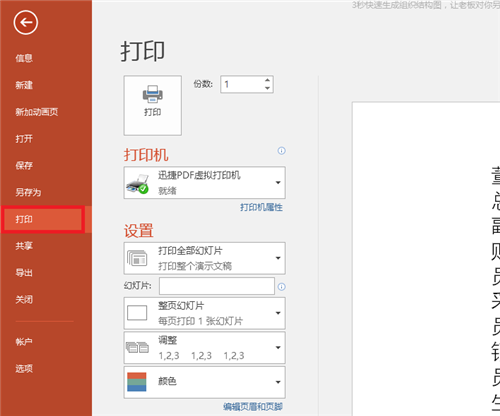Click the collated pages icon for 调整
The height and width of the screenshot is (416, 500).
(137, 348)
